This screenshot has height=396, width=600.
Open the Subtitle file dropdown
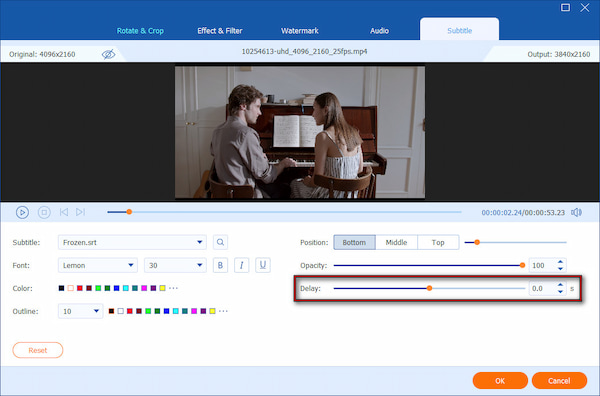[132, 242]
